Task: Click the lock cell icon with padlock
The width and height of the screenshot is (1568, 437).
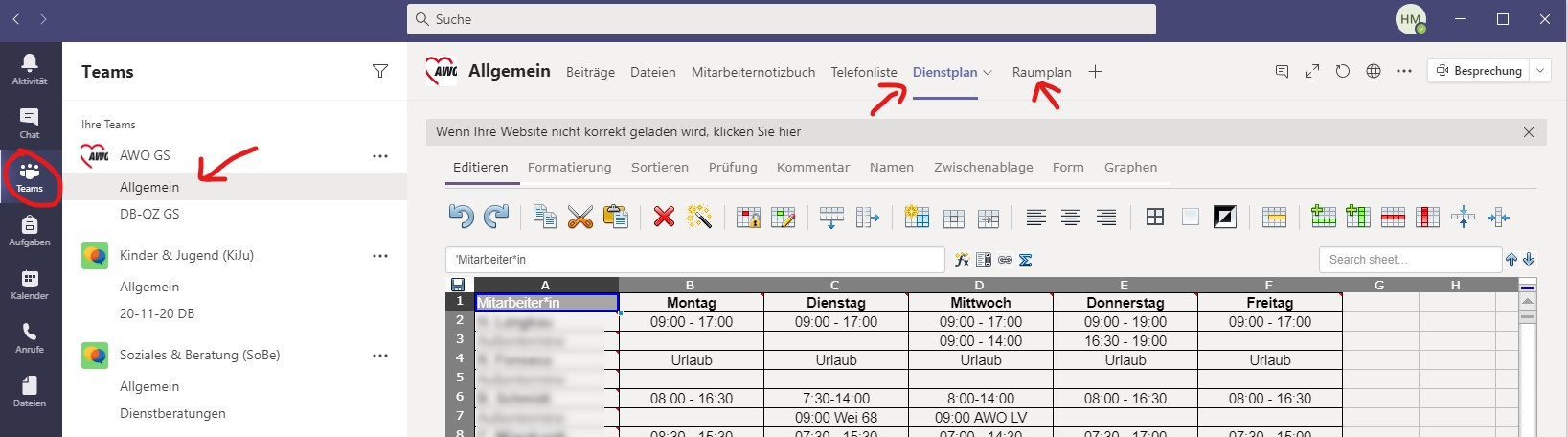Action: tap(748, 218)
